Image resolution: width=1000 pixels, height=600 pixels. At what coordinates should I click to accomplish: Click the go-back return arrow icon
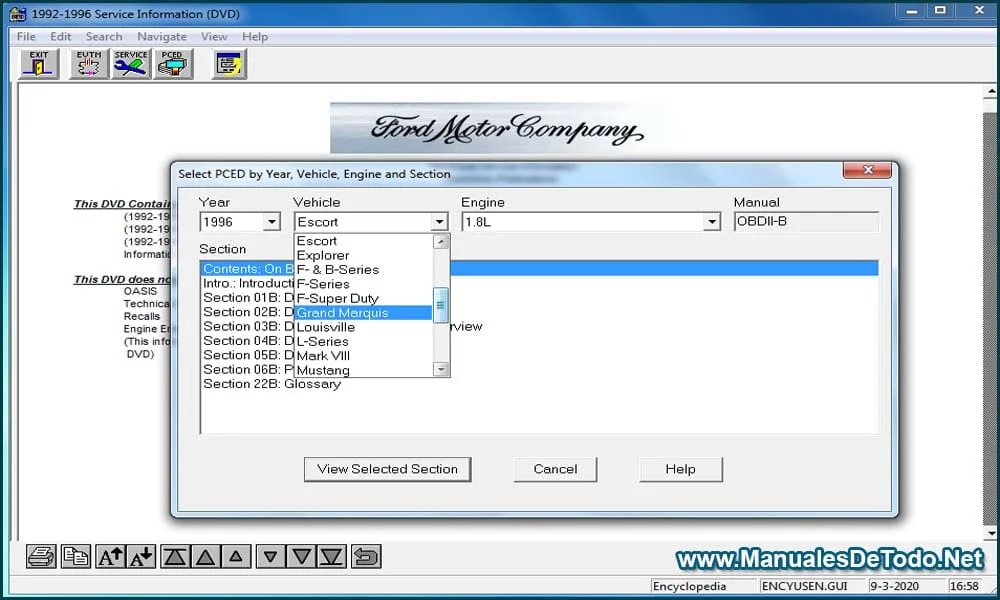[366, 557]
